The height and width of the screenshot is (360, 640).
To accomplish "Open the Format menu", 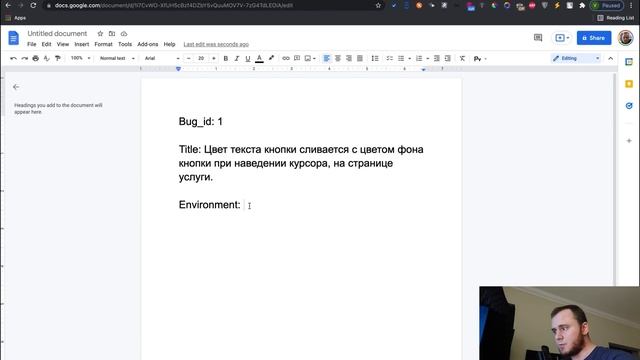I will 103,44.
